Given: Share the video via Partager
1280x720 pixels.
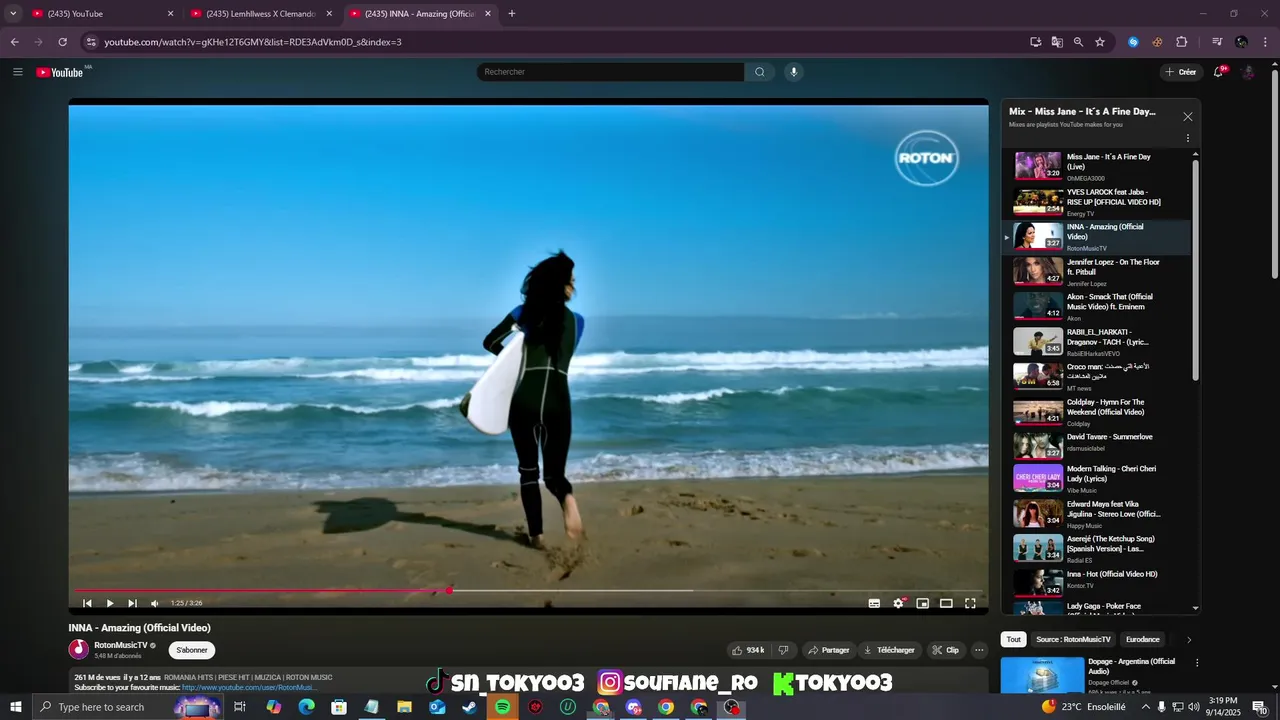Looking at the screenshot, I should tap(828, 650).
